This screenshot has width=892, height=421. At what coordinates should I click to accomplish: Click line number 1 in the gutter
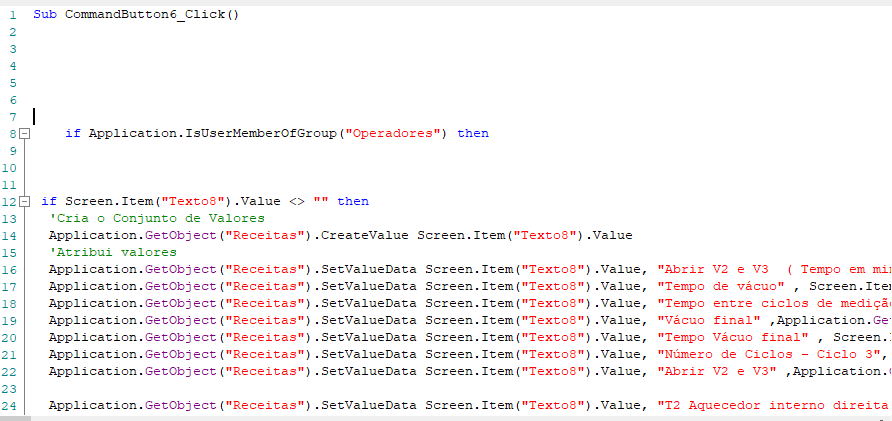[x=13, y=15]
